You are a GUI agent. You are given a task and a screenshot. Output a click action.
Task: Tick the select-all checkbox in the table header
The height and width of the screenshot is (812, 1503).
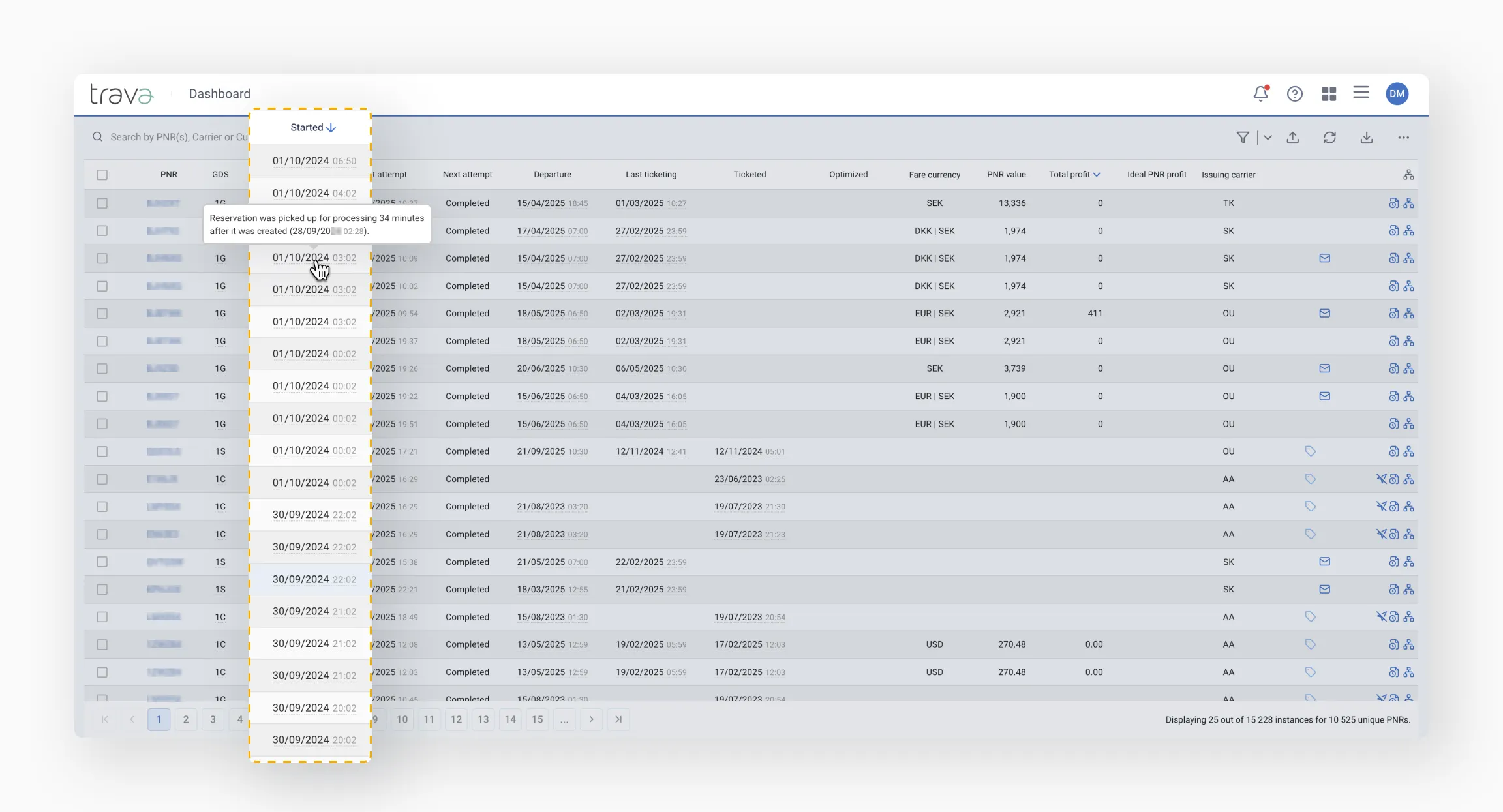102,175
